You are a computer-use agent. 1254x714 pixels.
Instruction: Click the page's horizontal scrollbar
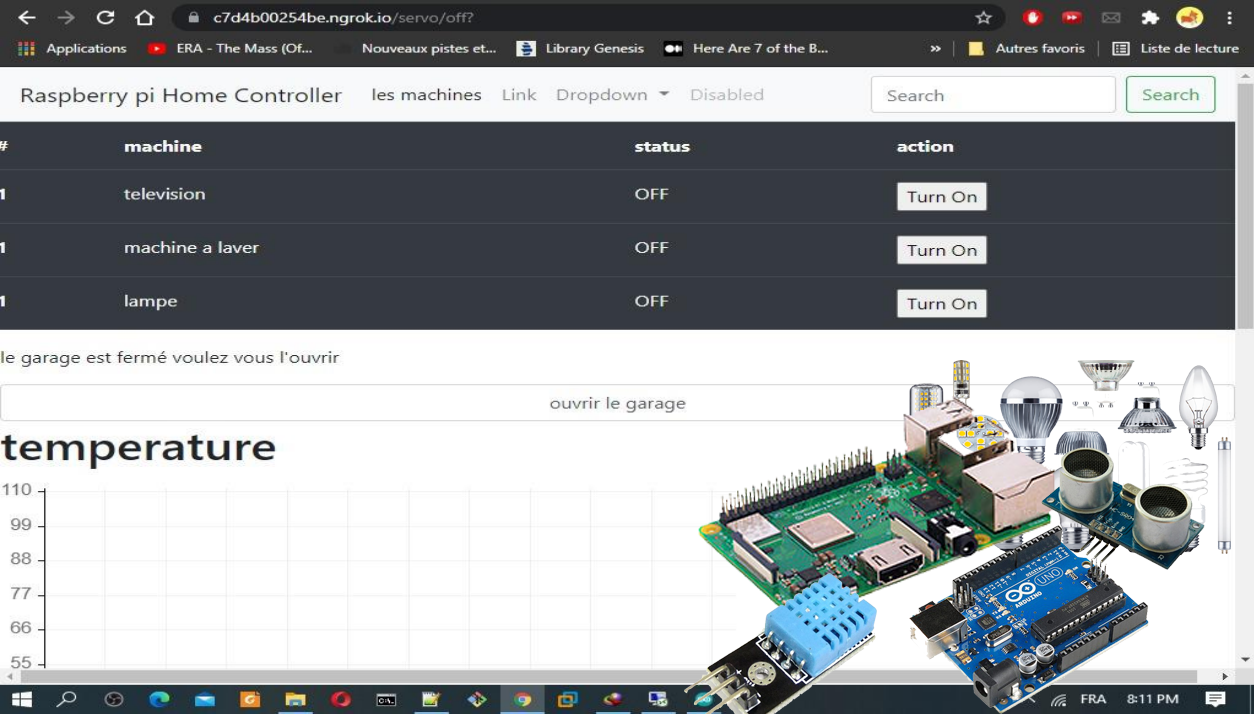point(608,677)
